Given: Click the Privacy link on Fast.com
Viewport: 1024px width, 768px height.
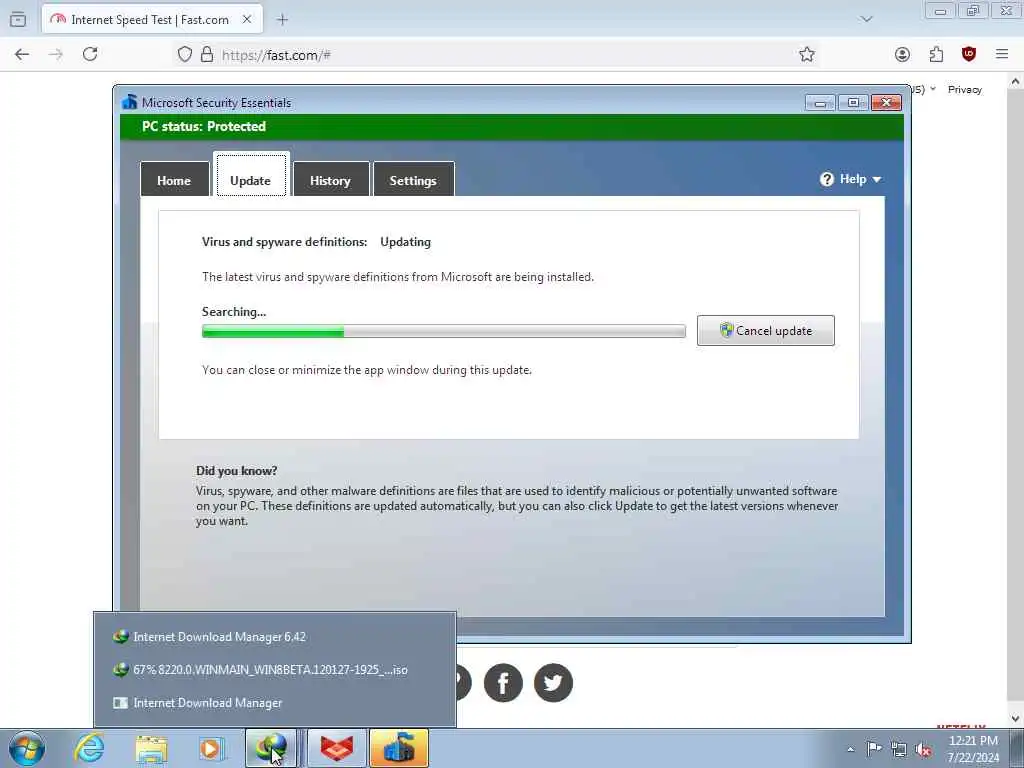Looking at the screenshot, I should pos(965,89).
